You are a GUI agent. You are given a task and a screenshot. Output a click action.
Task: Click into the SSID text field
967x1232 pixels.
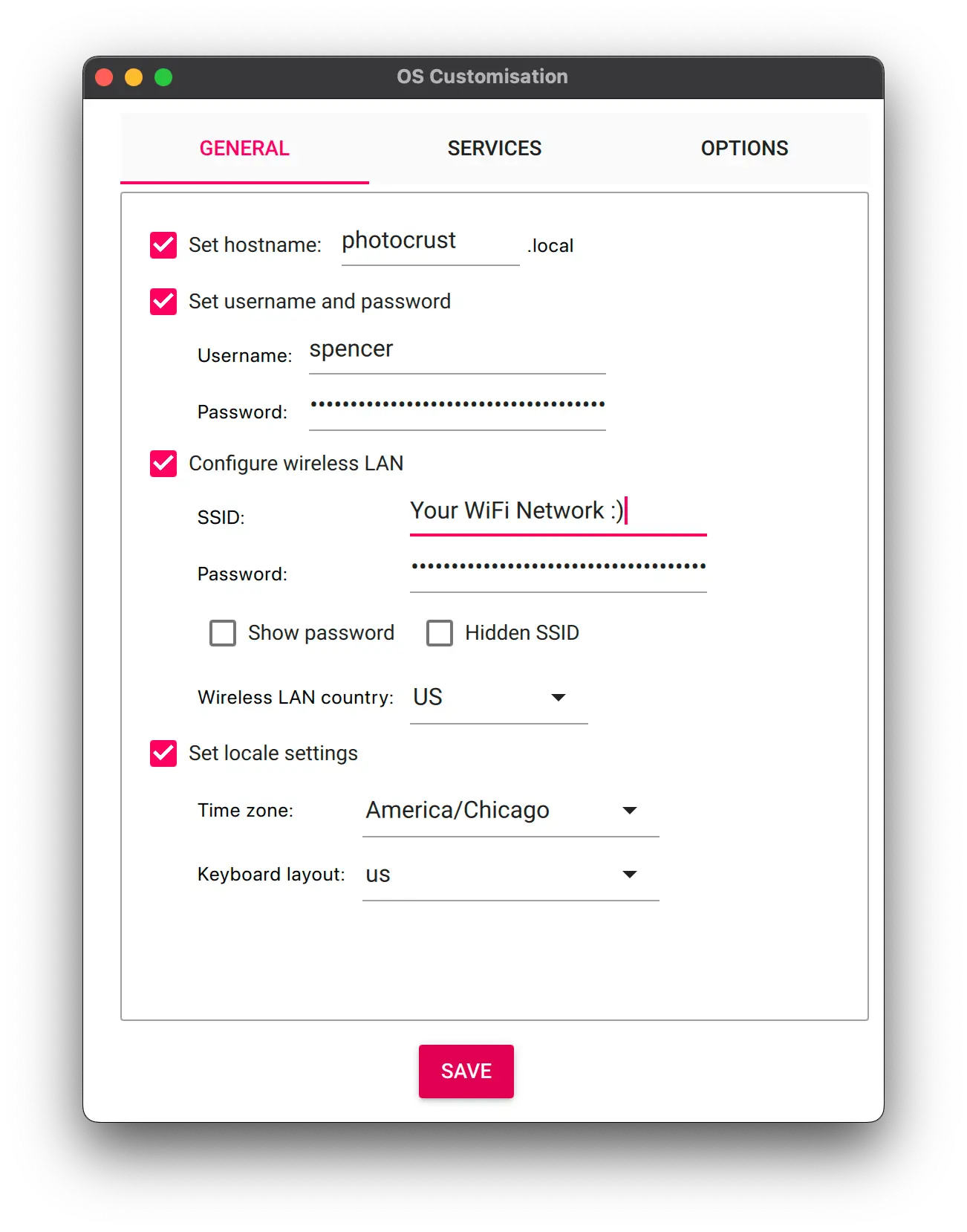[x=558, y=512]
